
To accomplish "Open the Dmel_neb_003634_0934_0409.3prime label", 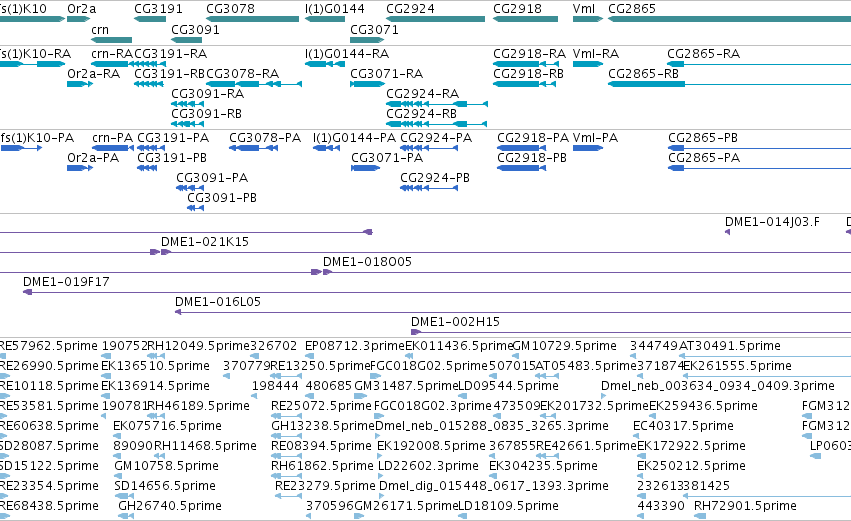I will (x=717, y=386).
